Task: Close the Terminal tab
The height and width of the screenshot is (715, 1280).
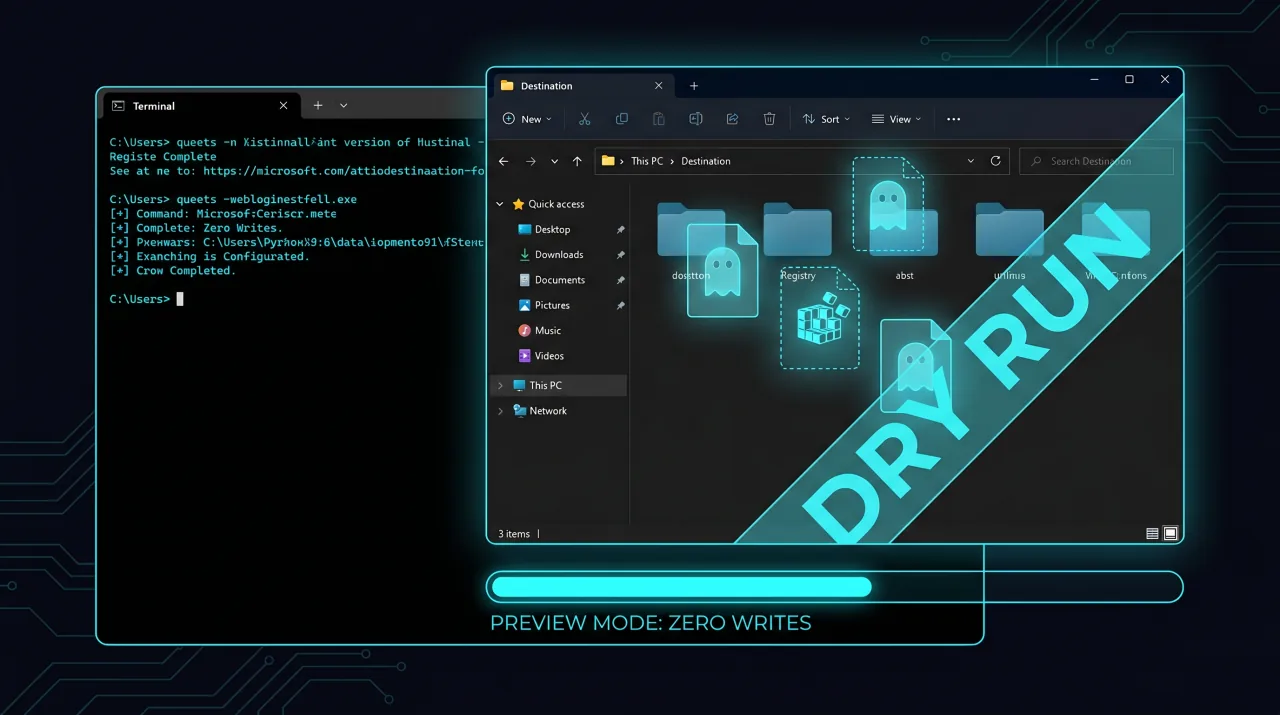Action: [x=283, y=105]
